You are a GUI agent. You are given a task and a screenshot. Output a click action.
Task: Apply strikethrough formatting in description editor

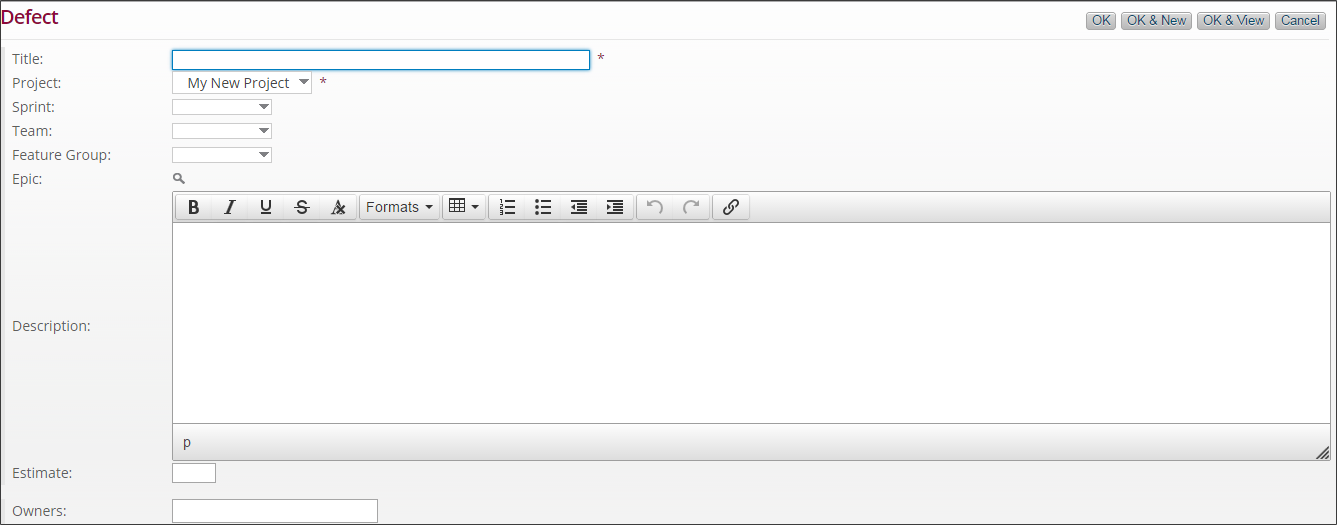click(x=302, y=207)
